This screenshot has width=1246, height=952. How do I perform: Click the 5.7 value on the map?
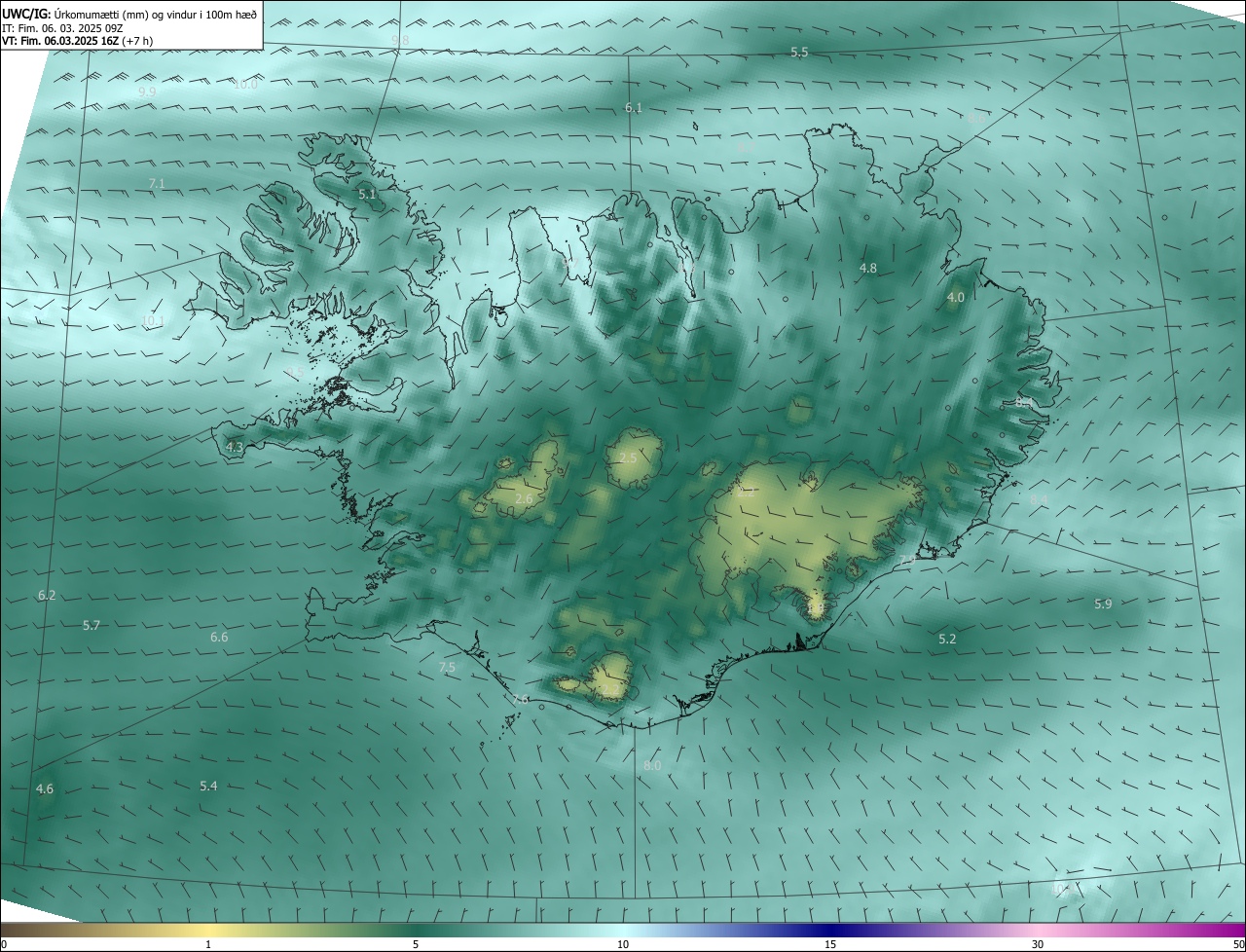tap(92, 625)
